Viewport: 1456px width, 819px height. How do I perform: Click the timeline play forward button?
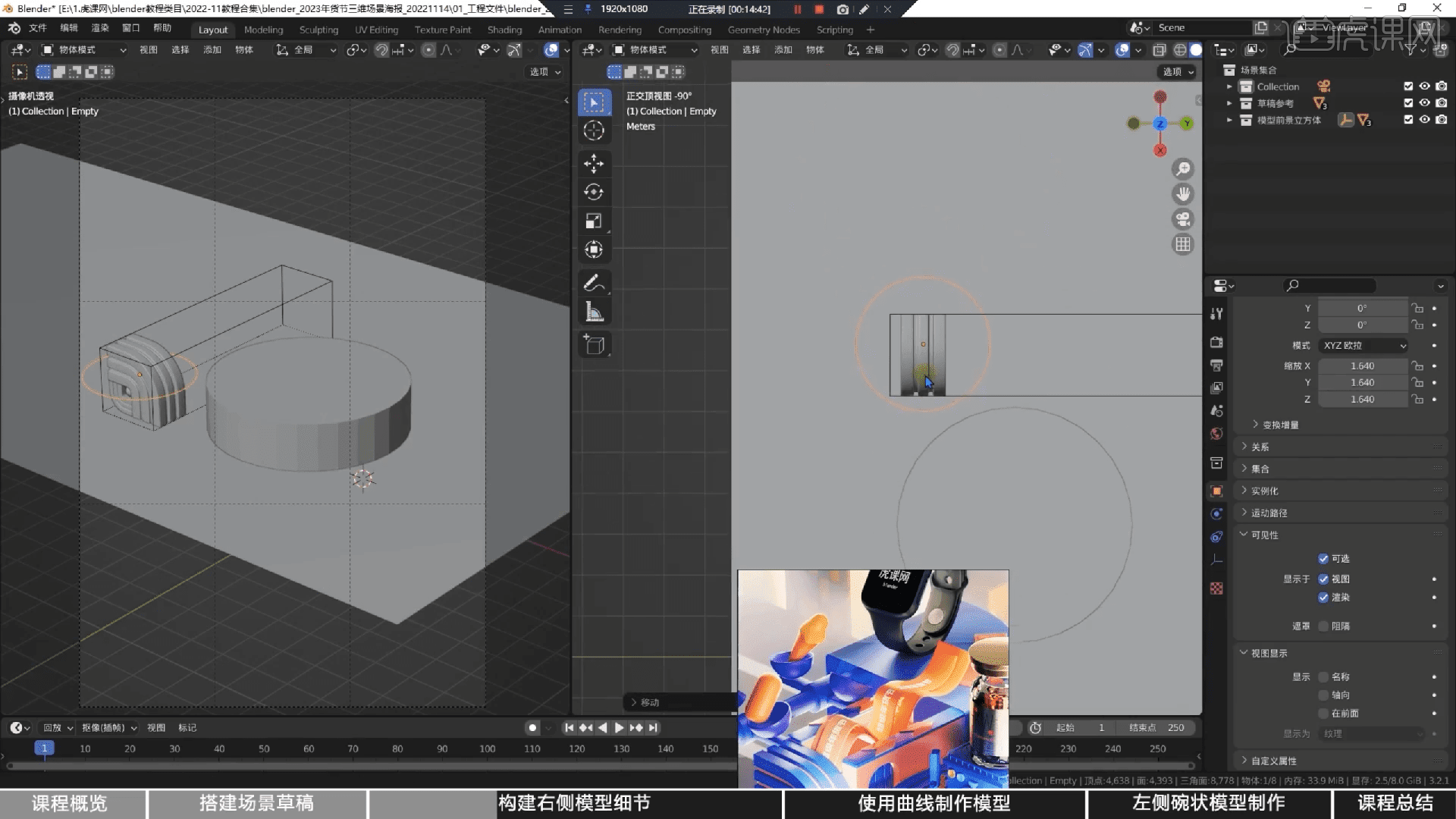click(x=619, y=728)
